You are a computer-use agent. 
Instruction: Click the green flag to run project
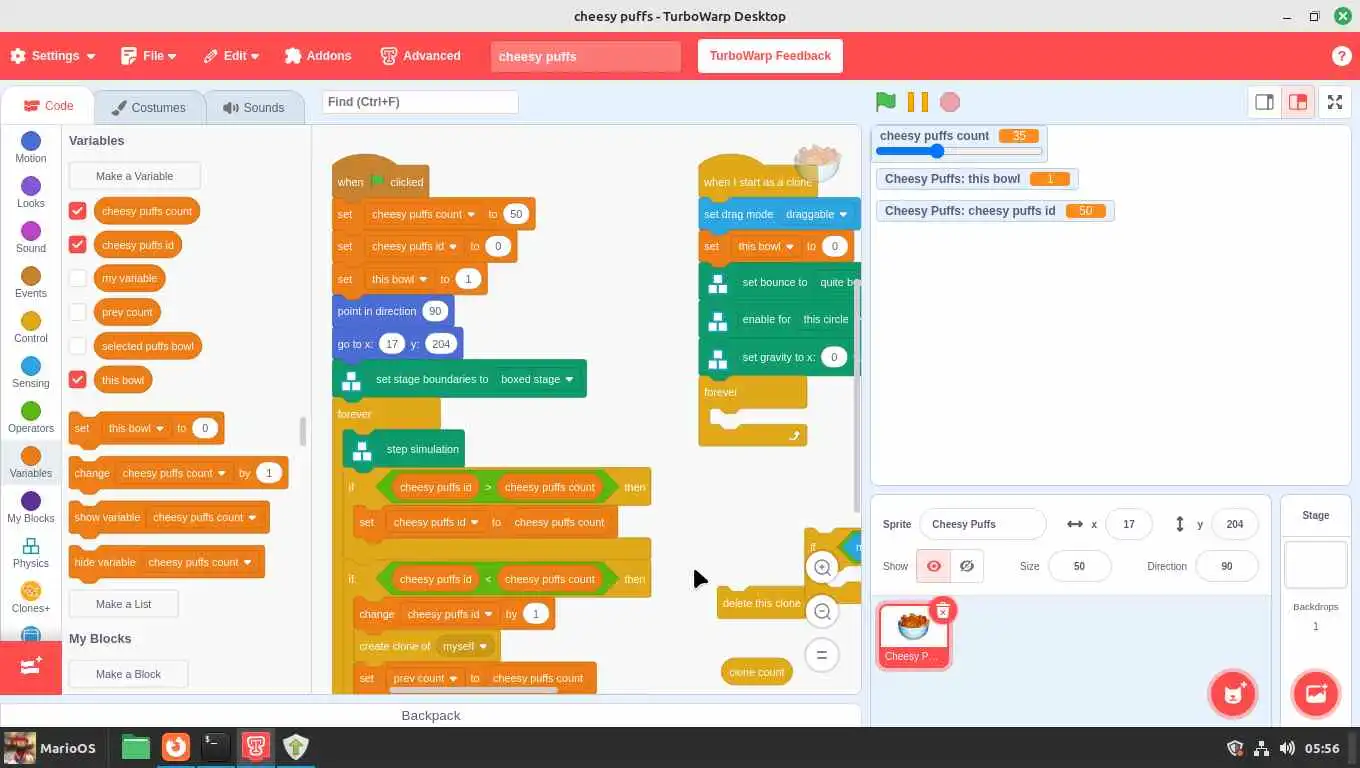click(885, 102)
